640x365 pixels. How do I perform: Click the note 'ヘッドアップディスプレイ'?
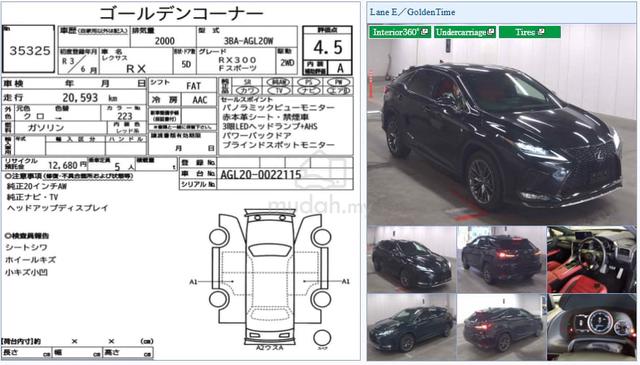coord(57,208)
